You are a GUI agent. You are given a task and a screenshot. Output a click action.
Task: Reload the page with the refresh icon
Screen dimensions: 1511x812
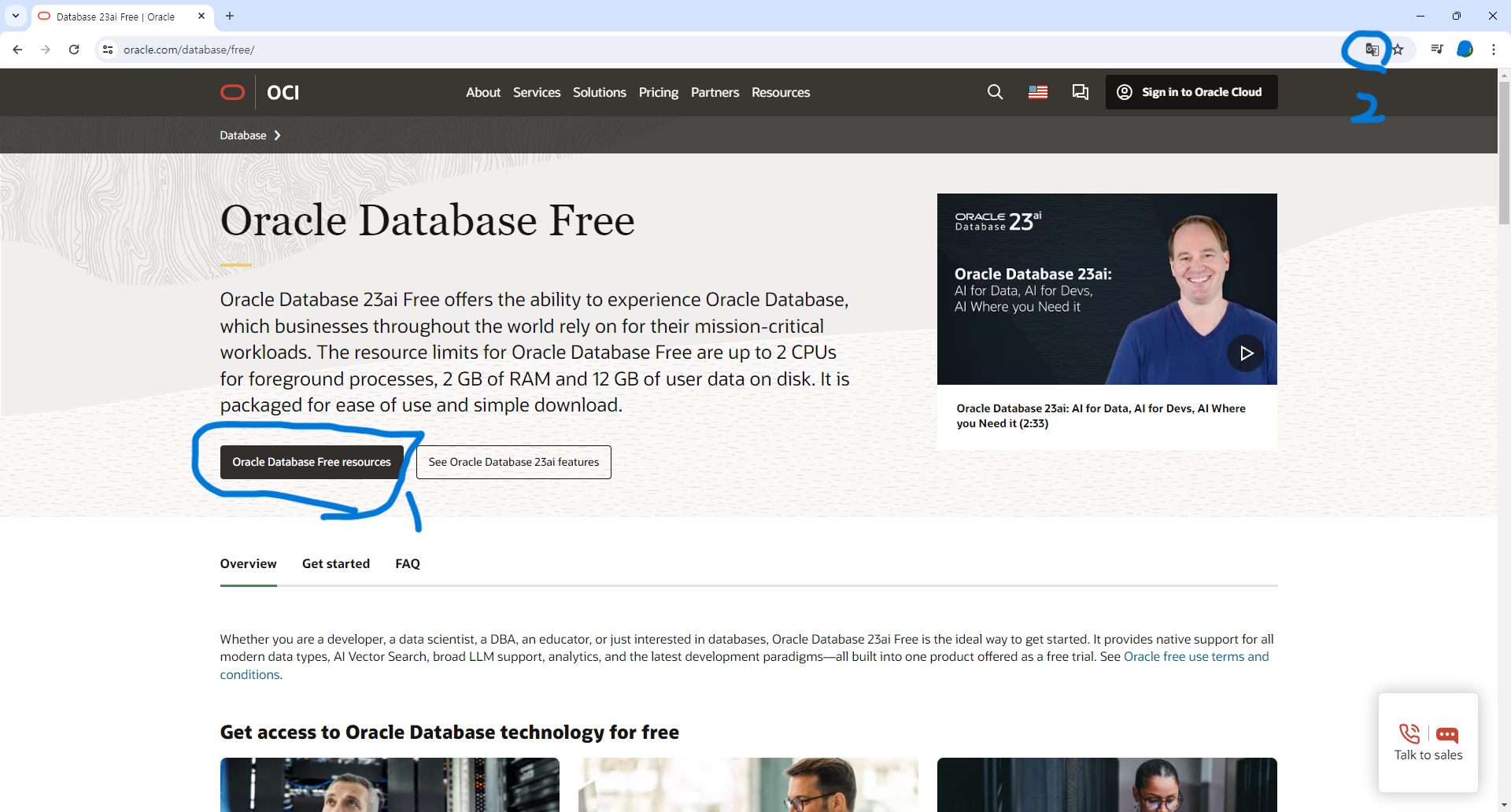(74, 50)
